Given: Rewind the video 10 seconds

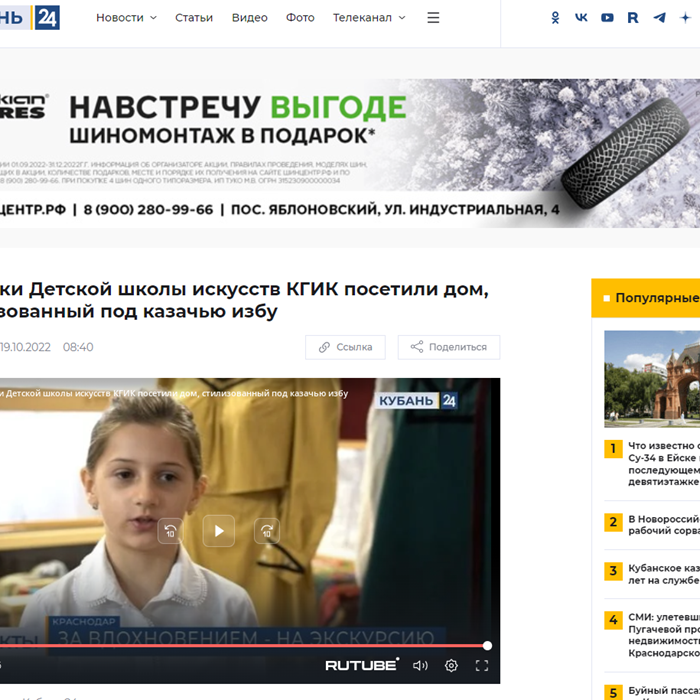Looking at the screenshot, I should coord(171,531).
